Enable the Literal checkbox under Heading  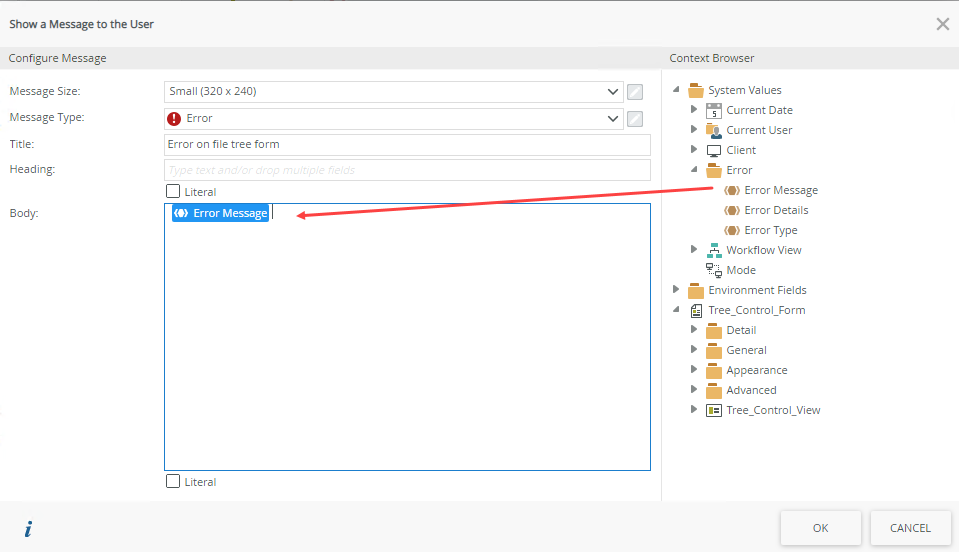click(x=173, y=191)
